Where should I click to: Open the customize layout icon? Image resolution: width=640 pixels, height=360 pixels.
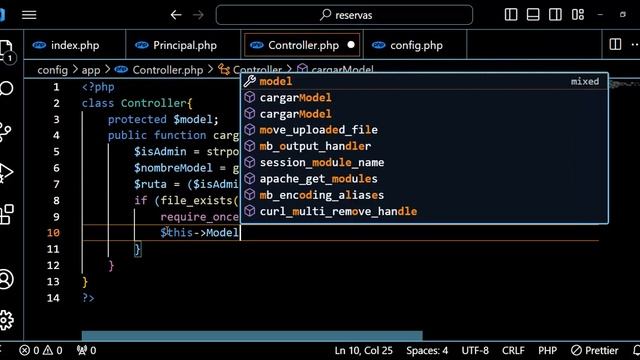pyautogui.click(x=578, y=15)
